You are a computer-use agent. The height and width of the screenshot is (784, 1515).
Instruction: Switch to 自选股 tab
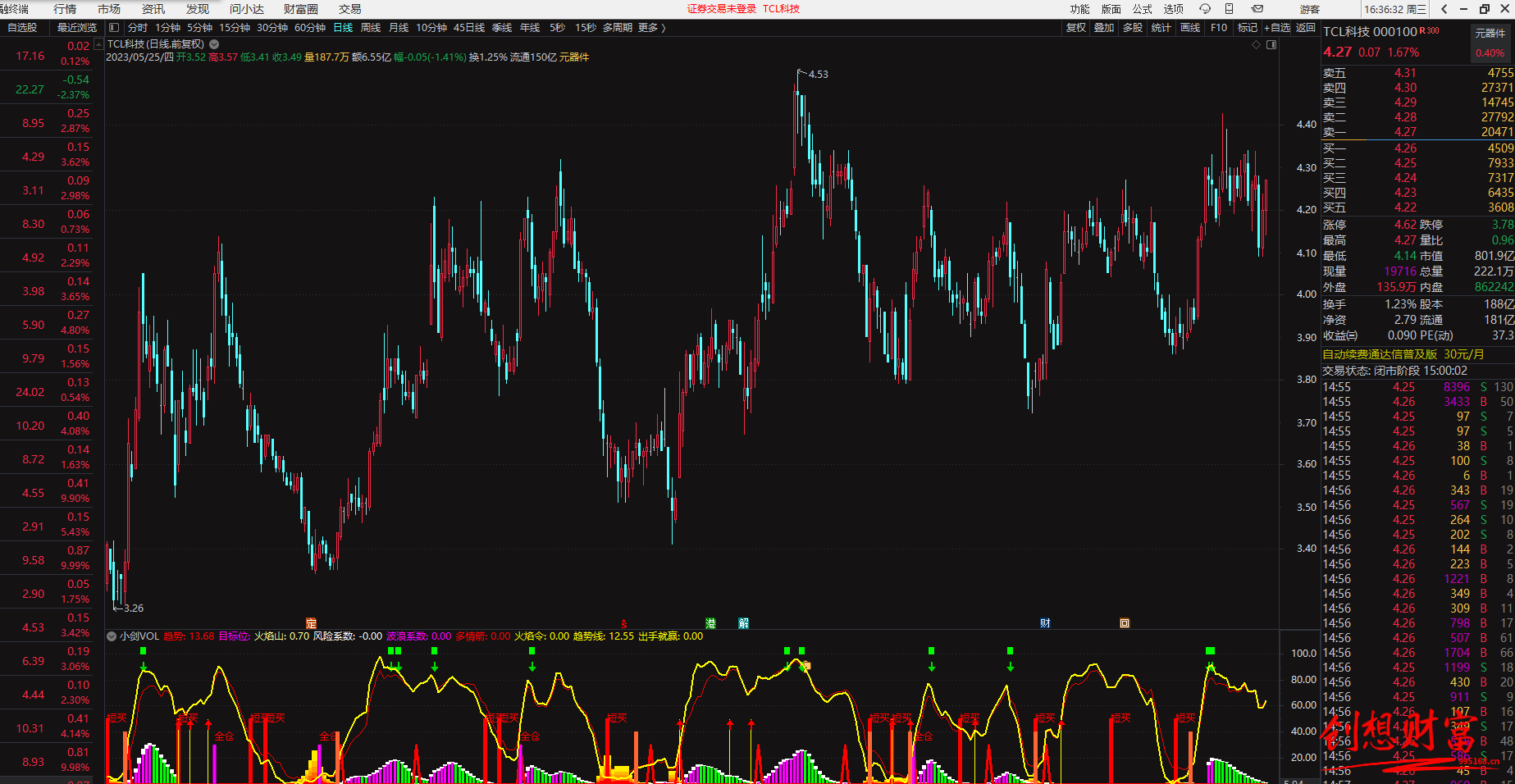[22, 28]
